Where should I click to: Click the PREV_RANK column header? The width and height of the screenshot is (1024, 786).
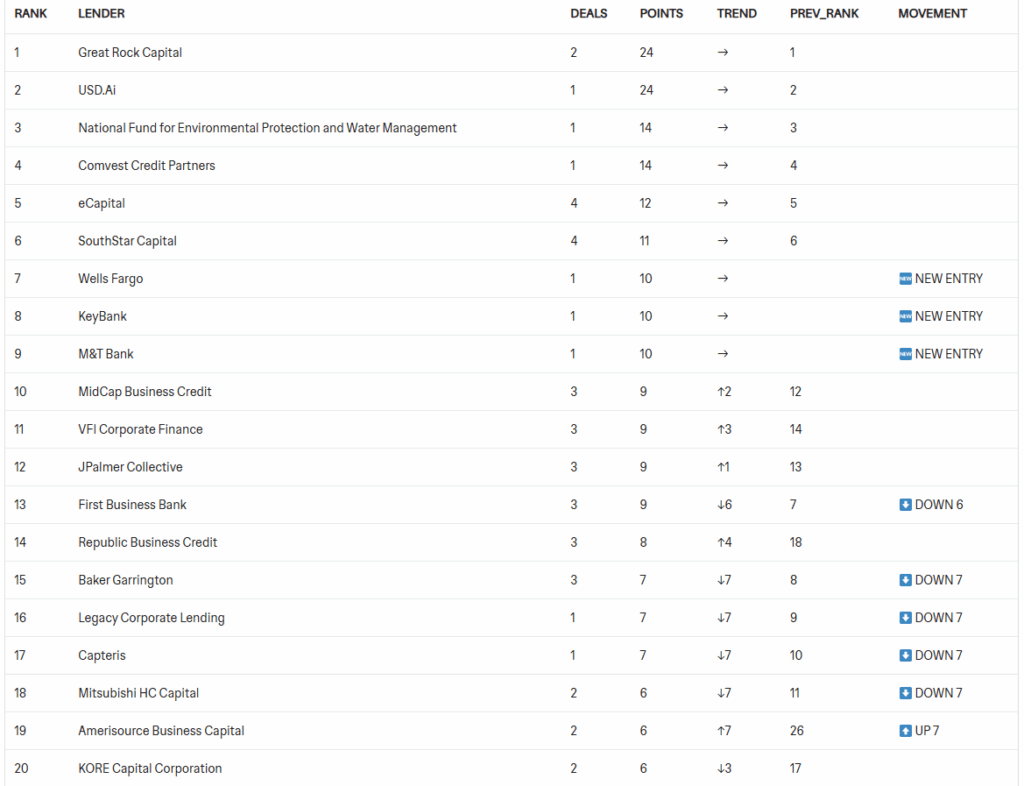point(824,14)
